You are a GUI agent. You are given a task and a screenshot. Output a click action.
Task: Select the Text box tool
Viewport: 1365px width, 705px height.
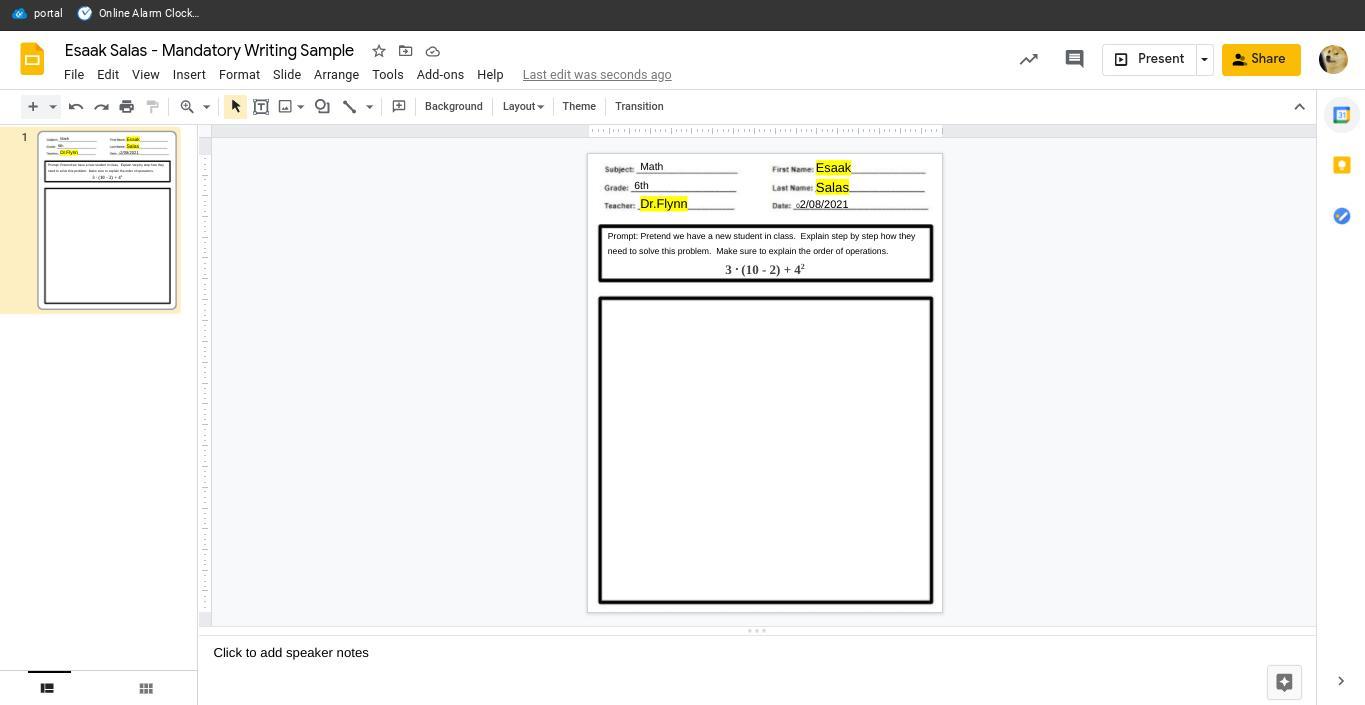261,106
